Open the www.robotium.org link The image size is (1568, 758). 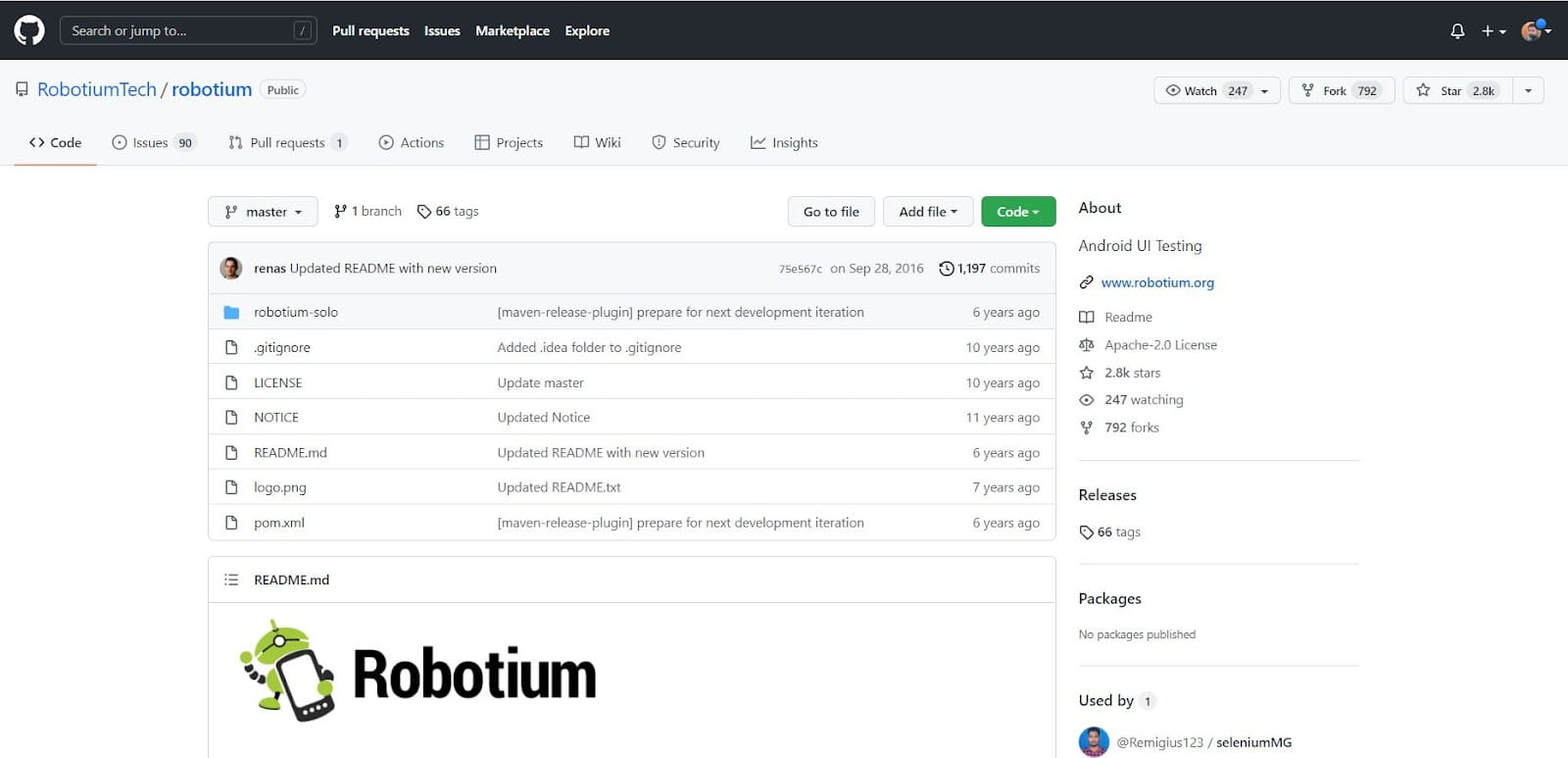pyautogui.click(x=1156, y=282)
